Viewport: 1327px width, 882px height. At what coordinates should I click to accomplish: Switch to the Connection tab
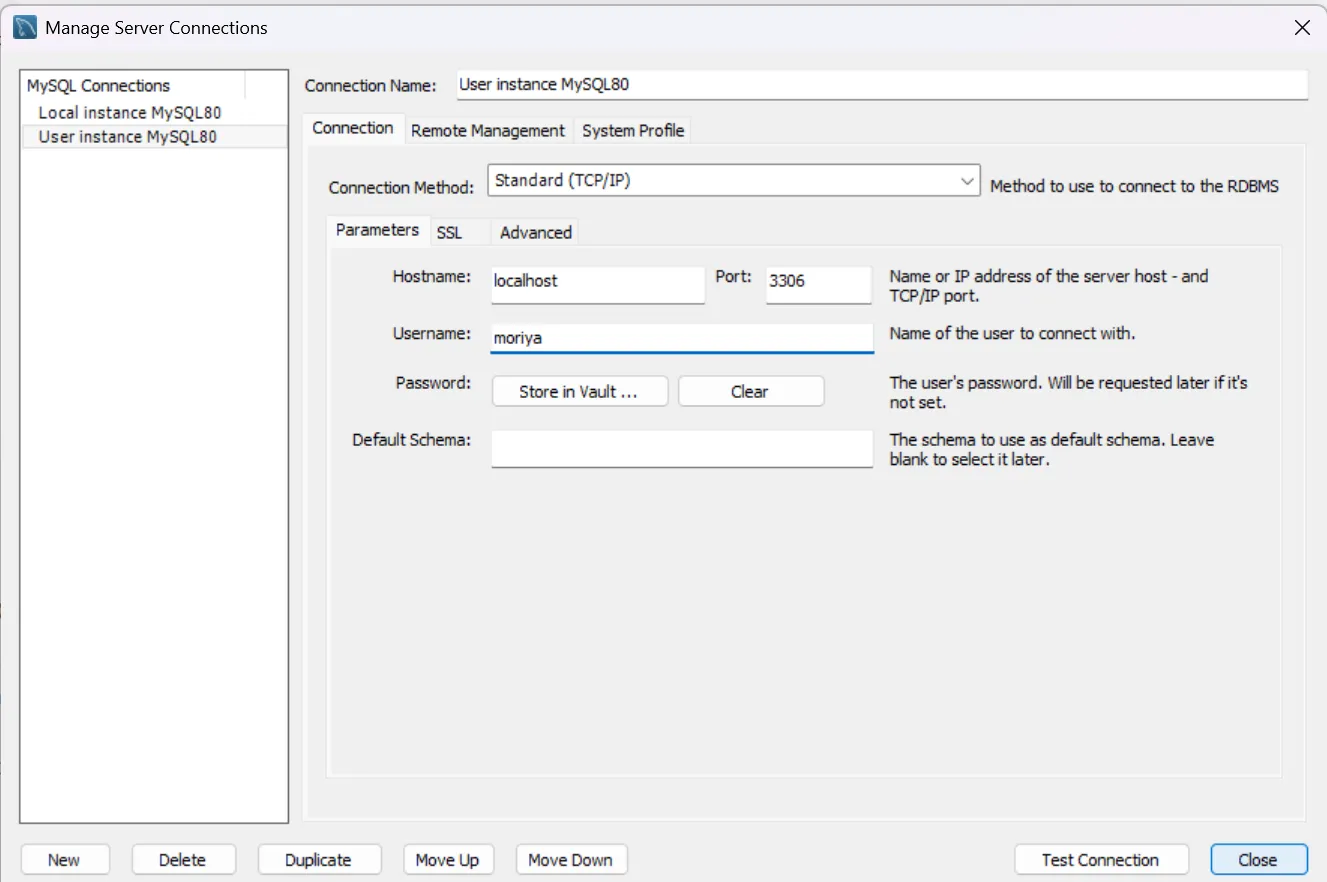point(353,129)
